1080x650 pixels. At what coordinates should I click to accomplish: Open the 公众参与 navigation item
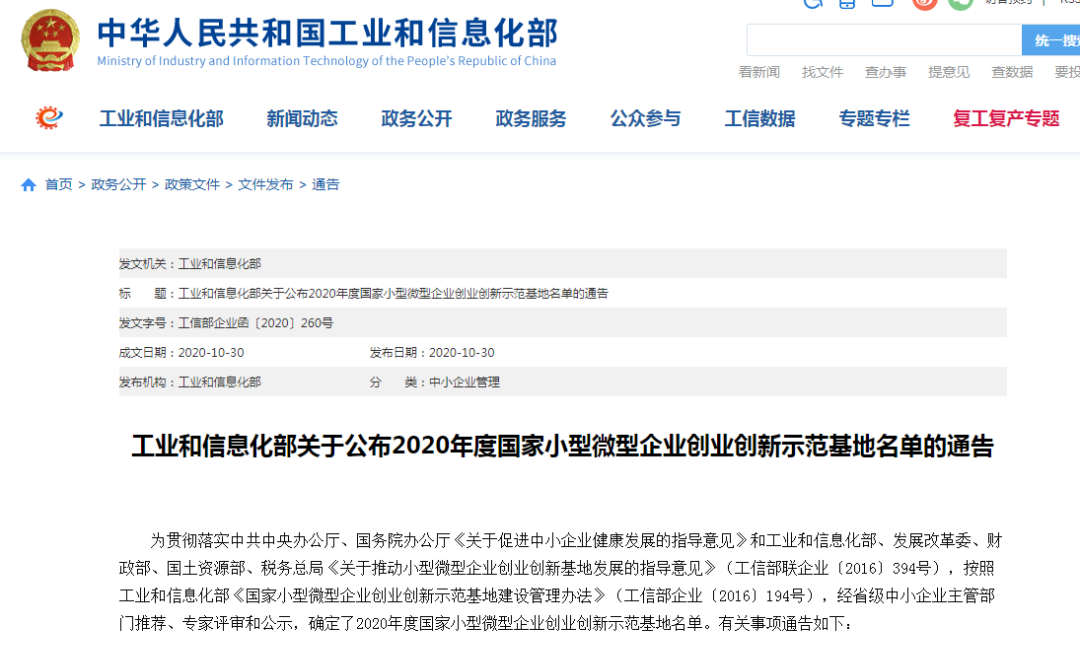(x=645, y=118)
